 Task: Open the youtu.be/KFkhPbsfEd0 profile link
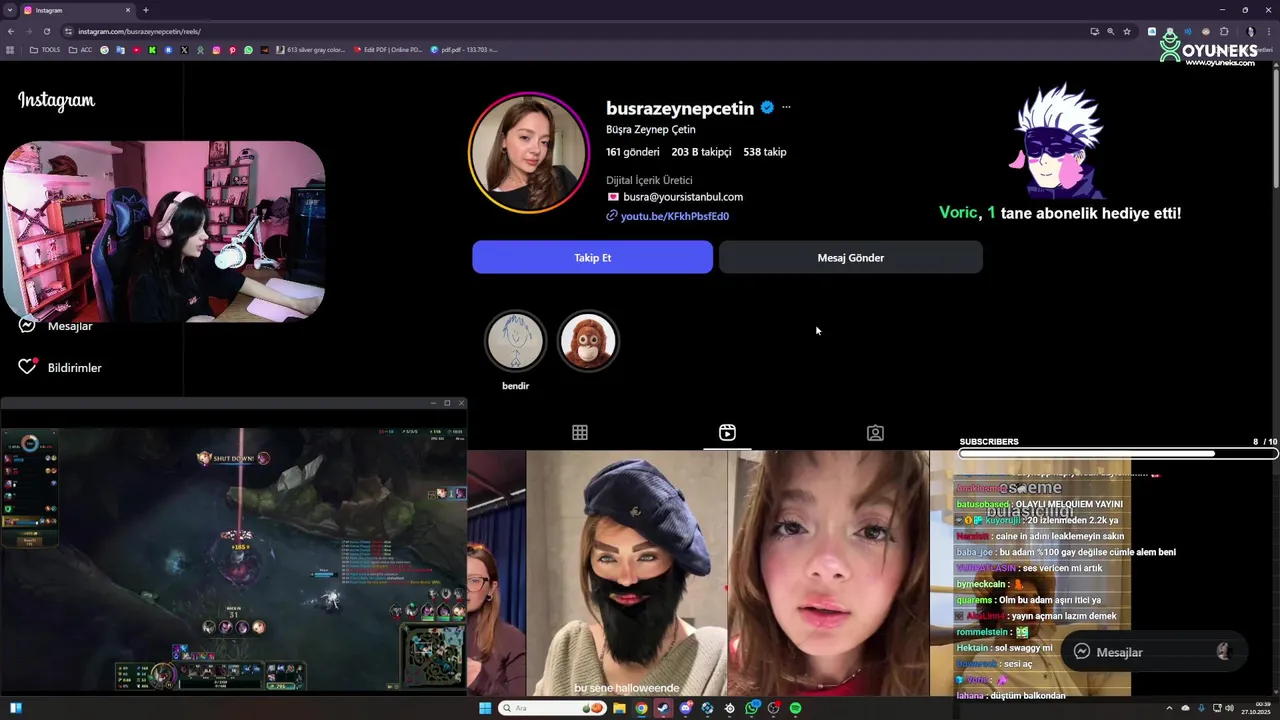675,216
